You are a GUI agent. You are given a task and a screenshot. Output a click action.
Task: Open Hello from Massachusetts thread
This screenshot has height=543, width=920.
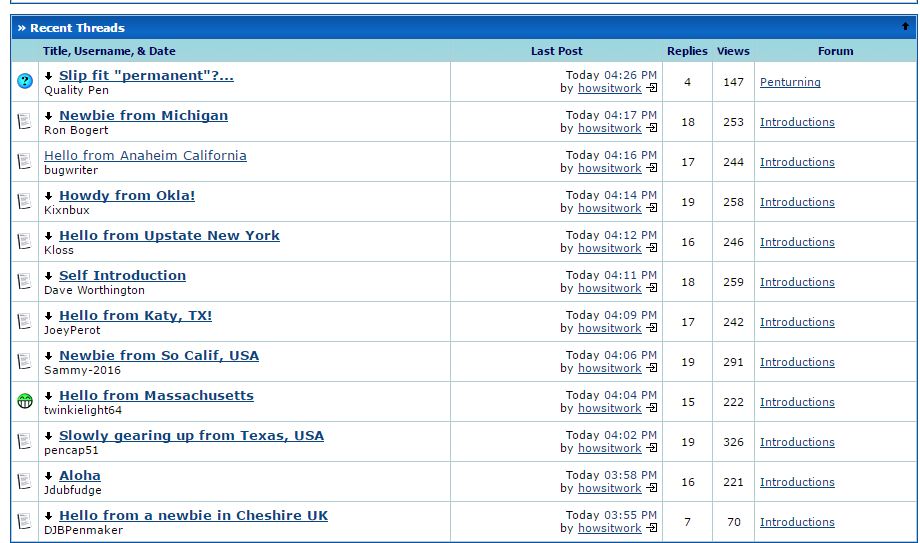156,395
